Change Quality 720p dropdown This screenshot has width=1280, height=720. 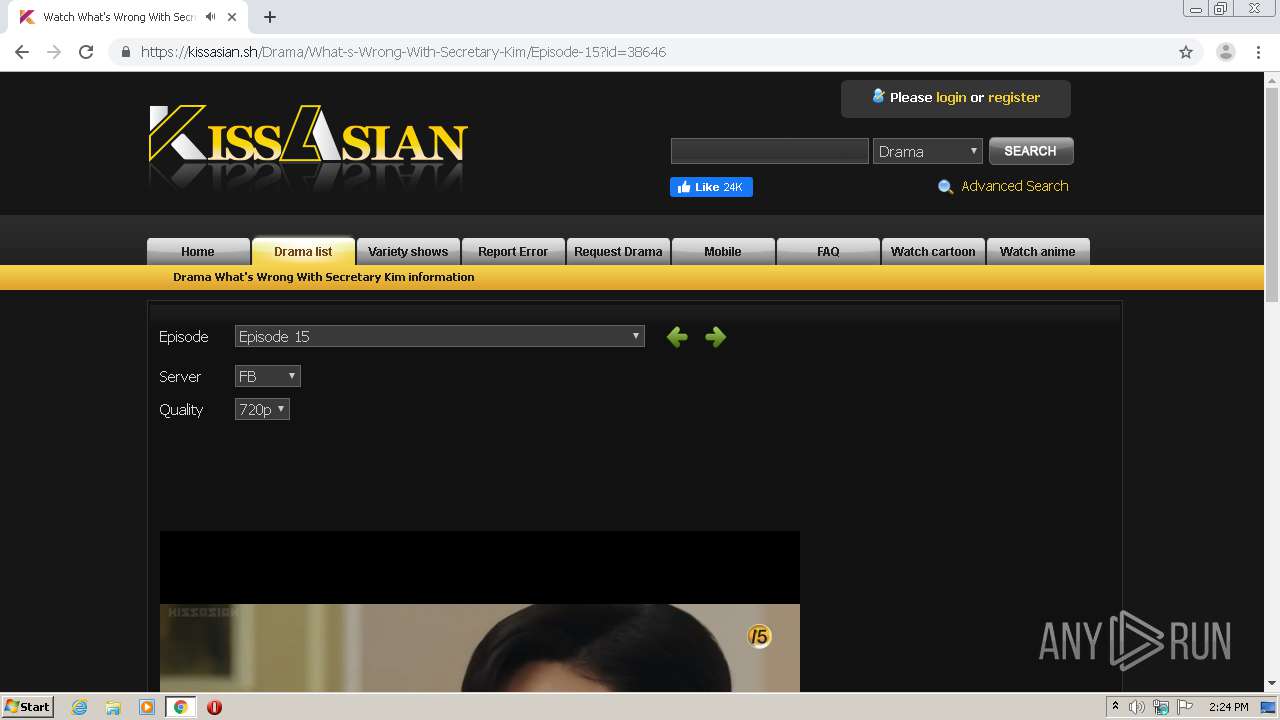pyautogui.click(x=262, y=409)
